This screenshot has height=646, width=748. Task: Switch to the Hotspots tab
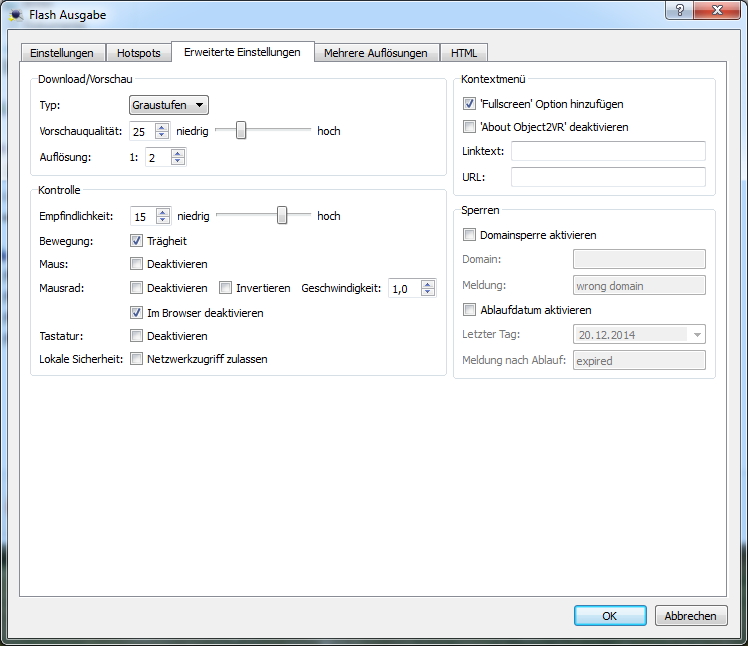click(139, 53)
